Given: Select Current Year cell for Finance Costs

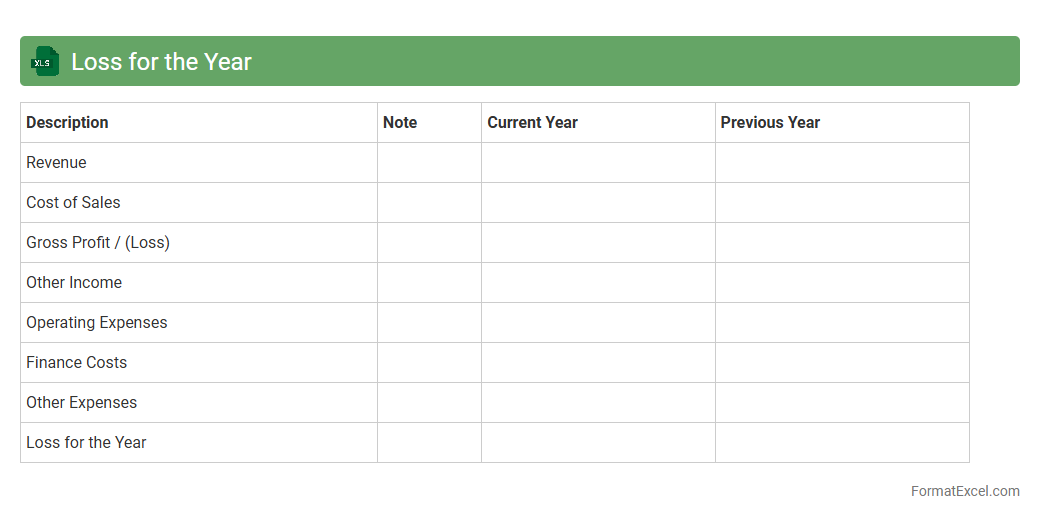Looking at the screenshot, I should 598,362.
